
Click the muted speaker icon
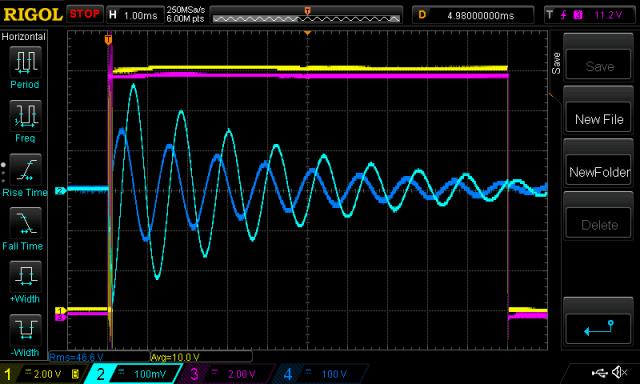620,372
